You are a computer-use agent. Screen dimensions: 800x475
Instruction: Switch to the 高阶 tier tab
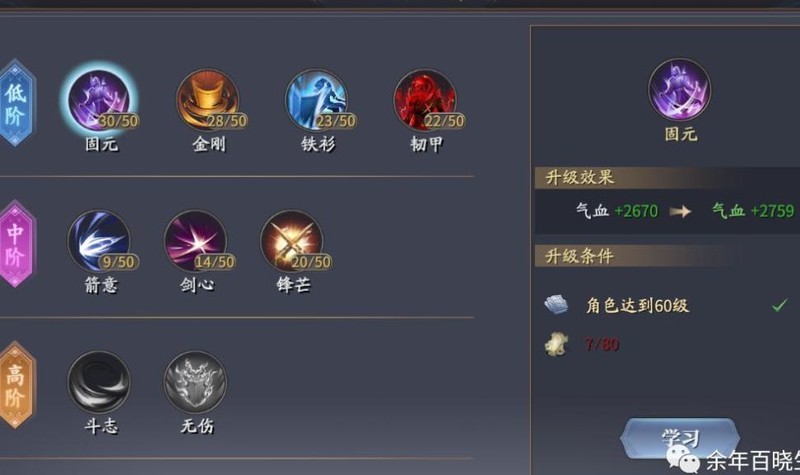click(x=16, y=384)
